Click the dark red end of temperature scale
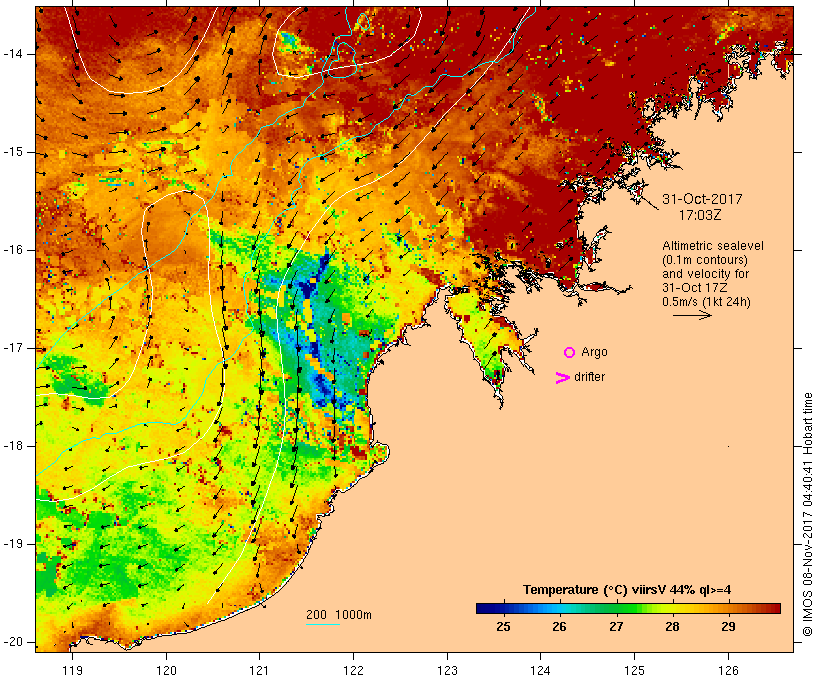 pos(776,608)
